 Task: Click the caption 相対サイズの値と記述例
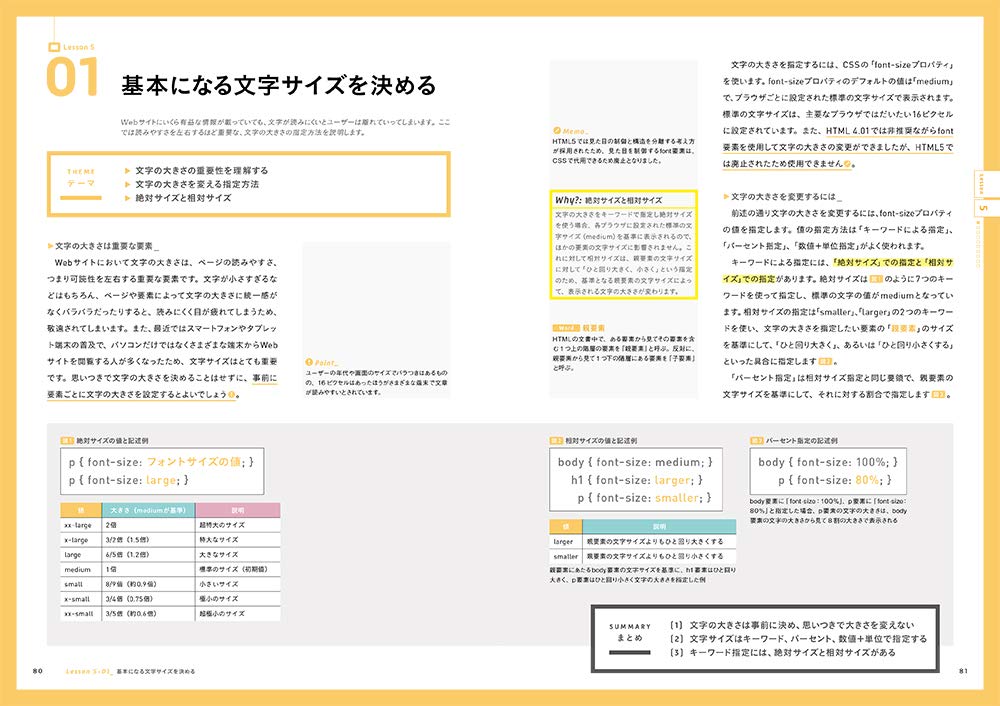(x=601, y=441)
